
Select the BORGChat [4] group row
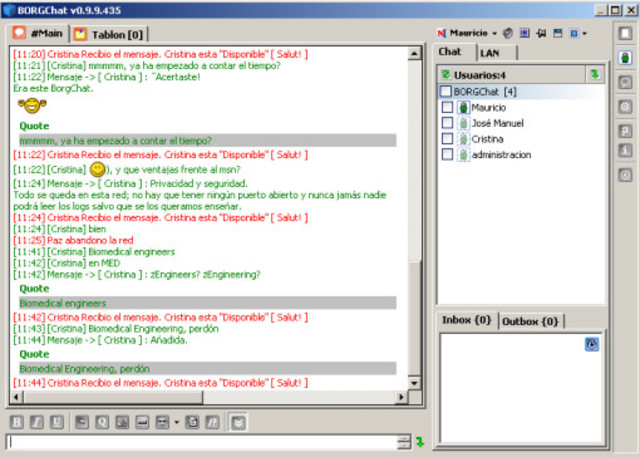(522, 91)
